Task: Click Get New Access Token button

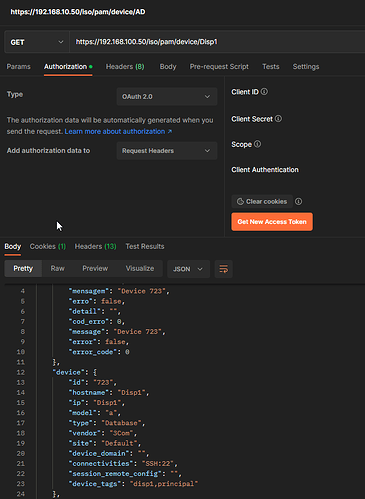Action: point(272,222)
